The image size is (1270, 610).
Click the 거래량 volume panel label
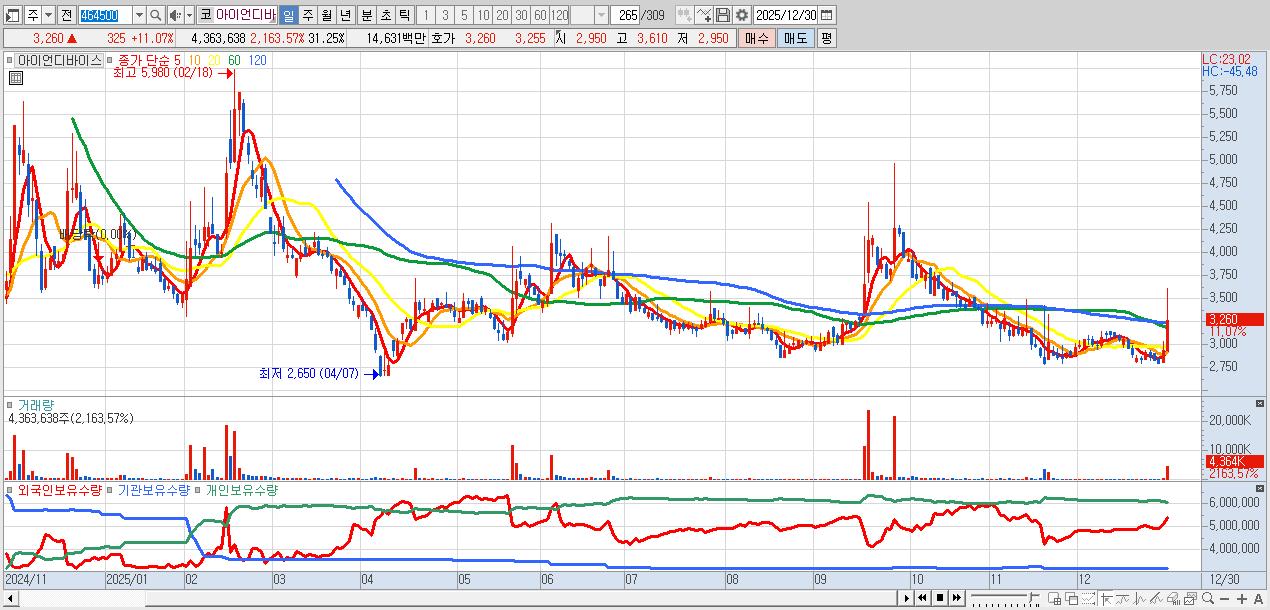[36, 405]
